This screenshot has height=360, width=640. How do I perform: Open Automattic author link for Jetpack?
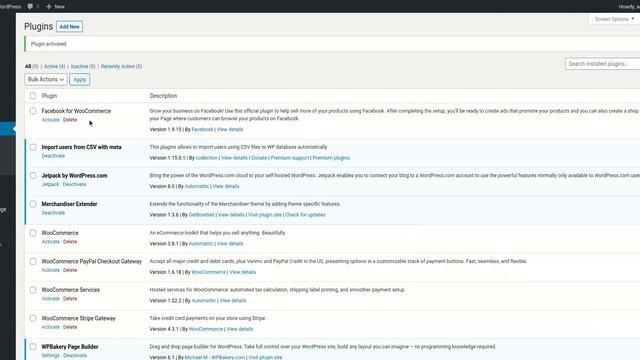[197, 187]
